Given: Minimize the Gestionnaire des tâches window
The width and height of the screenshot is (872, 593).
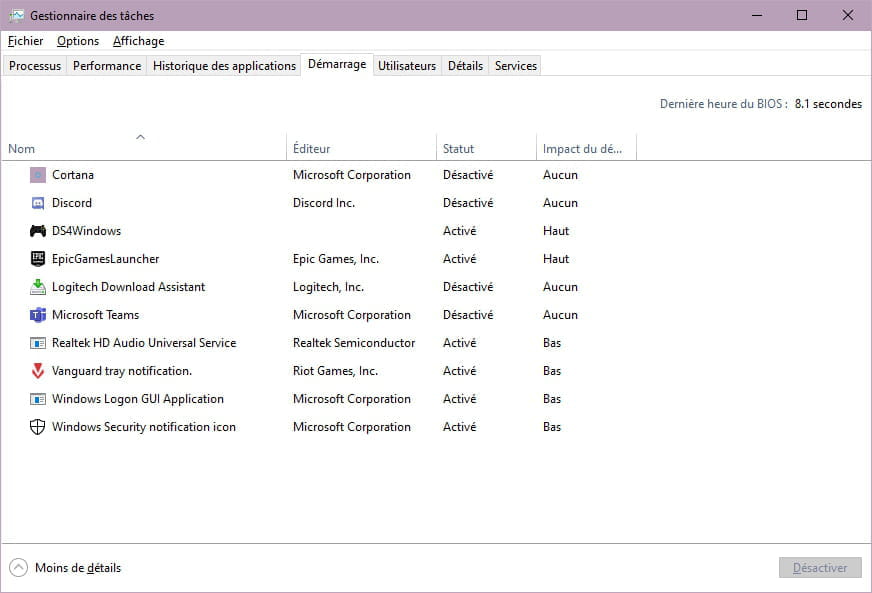Looking at the screenshot, I should (757, 16).
